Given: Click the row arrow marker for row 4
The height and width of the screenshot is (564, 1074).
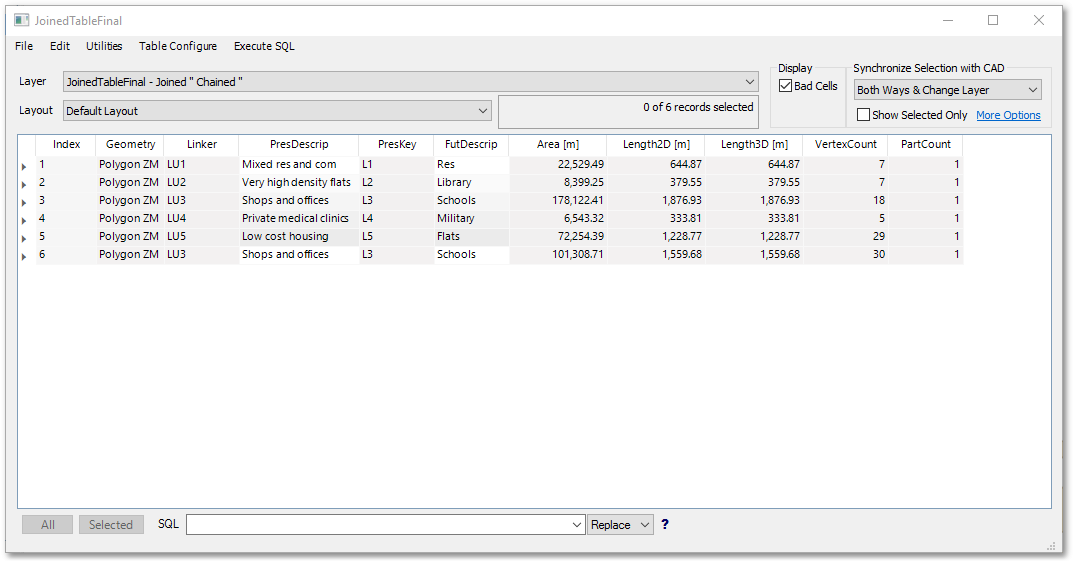Looking at the screenshot, I should point(24,220).
